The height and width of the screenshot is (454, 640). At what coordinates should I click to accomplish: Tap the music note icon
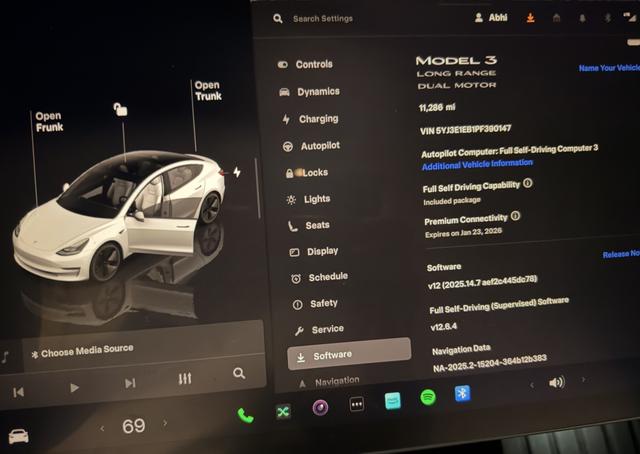[x=5, y=357]
